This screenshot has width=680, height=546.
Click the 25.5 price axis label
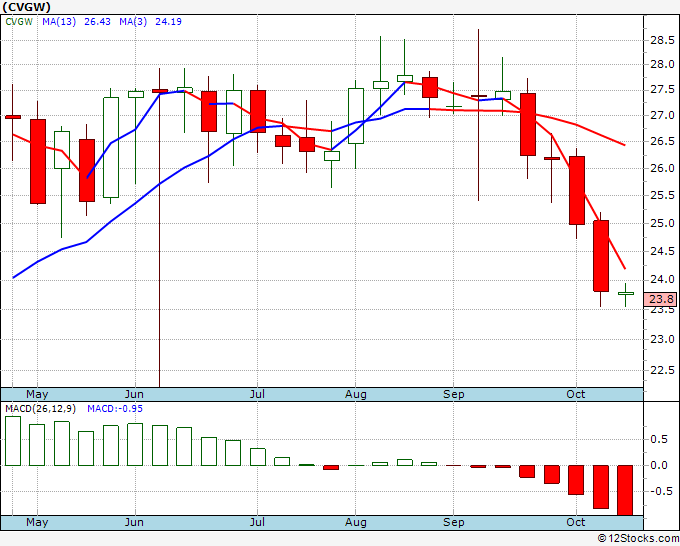pos(662,196)
